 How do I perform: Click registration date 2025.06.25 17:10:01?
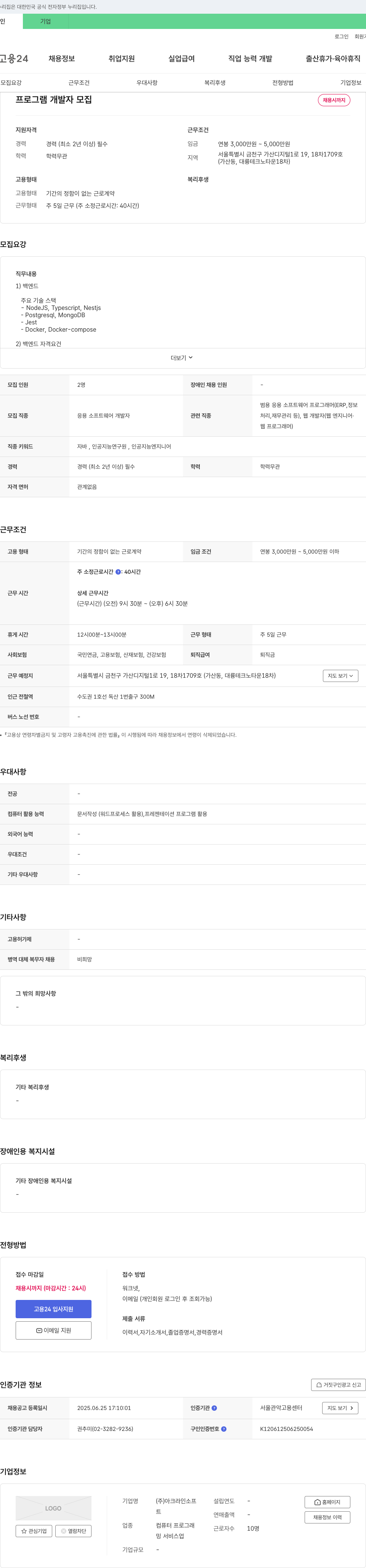point(104,1408)
